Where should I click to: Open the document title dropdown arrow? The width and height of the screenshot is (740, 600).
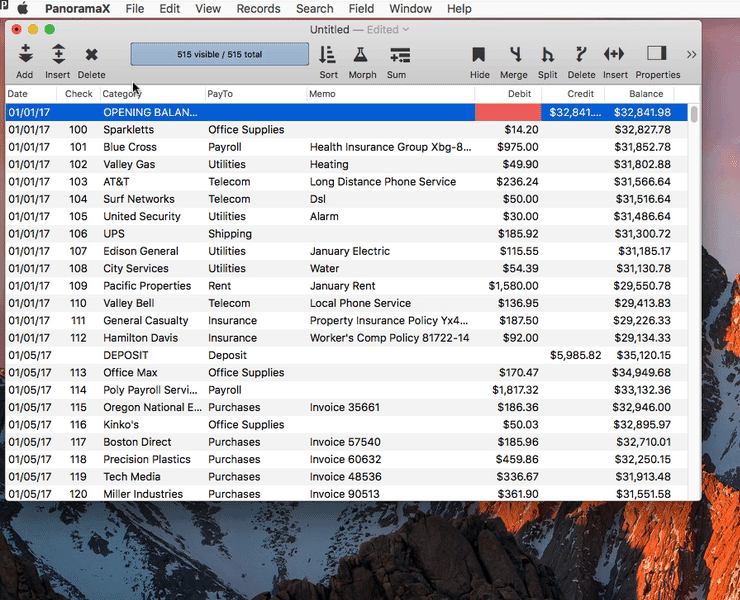click(x=405, y=29)
